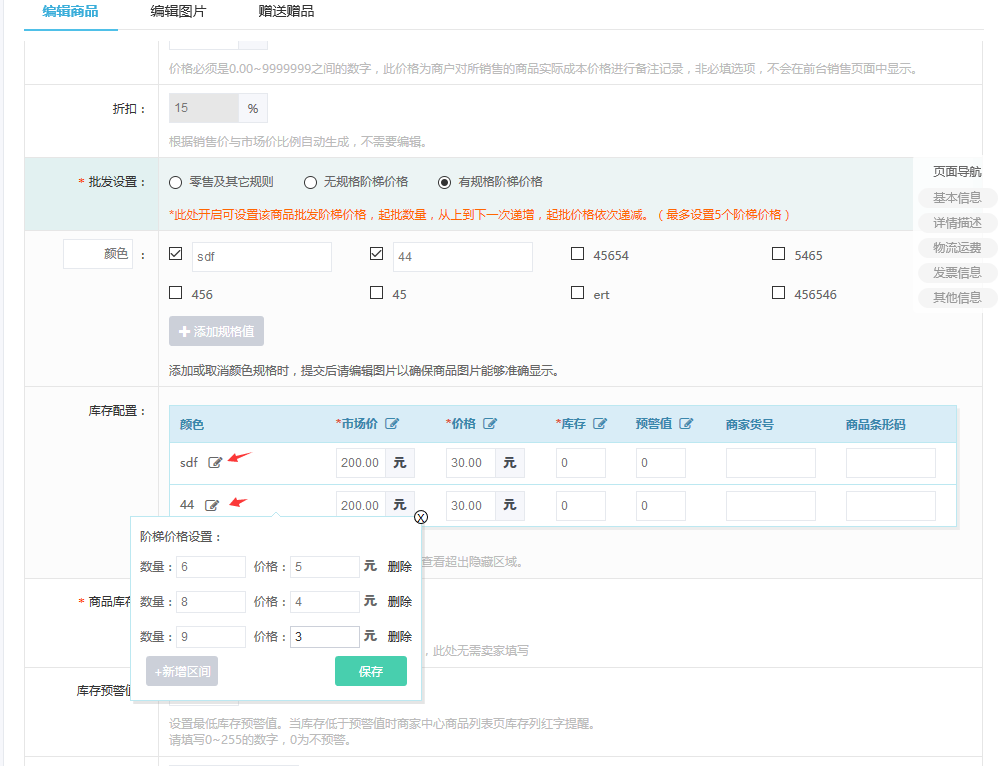Open tier price editor for 44 row
The image size is (1003, 766).
(x=212, y=506)
